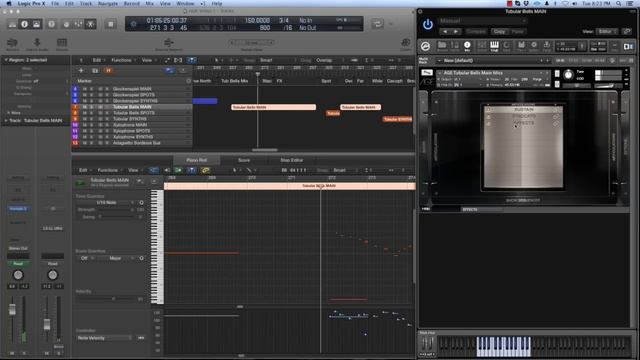The image size is (640, 360).
Task: Open Time Quantize 1/16 Note dropdown
Action: point(107,202)
